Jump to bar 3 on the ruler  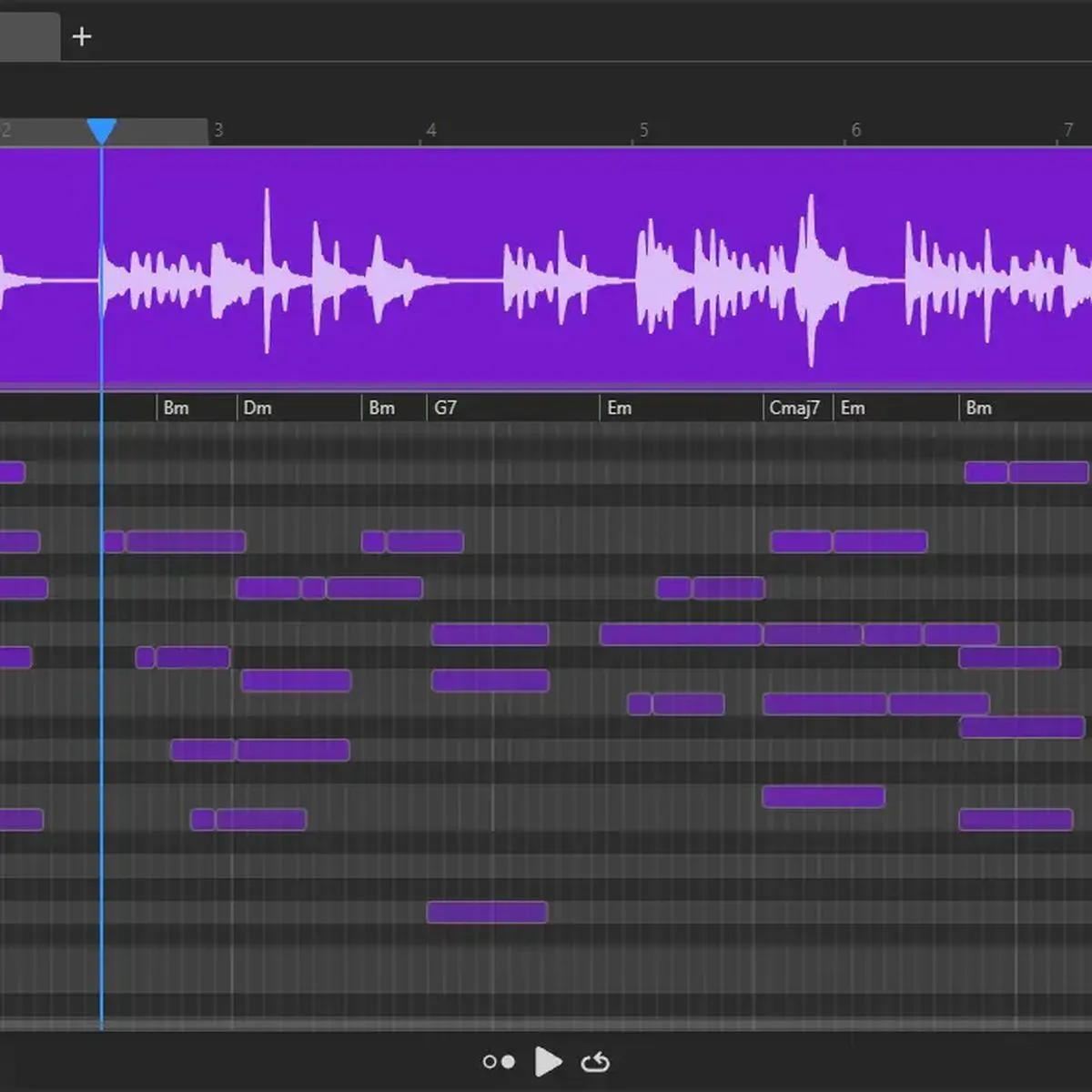(218, 130)
